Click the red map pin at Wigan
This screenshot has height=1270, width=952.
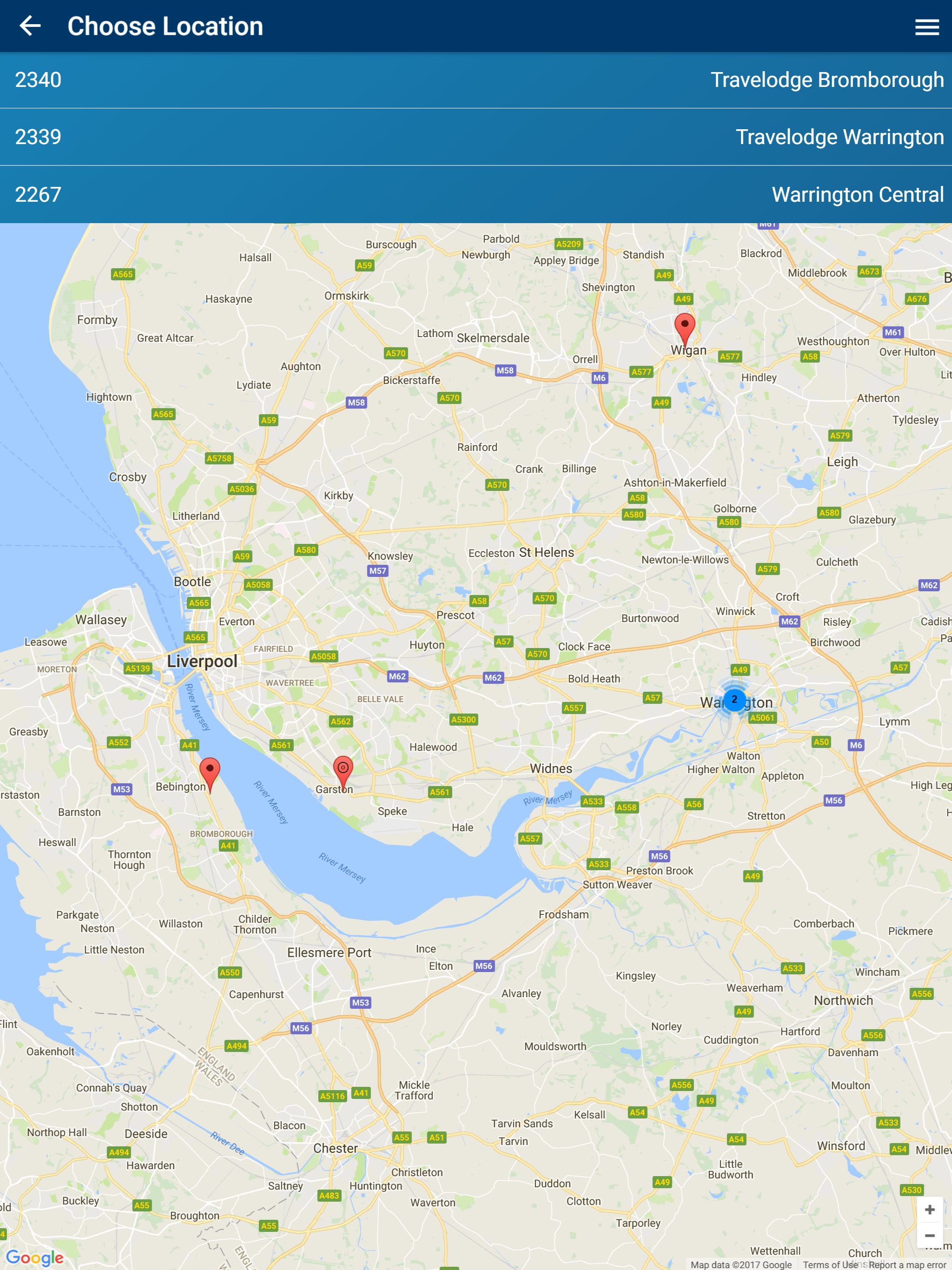pos(684,327)
